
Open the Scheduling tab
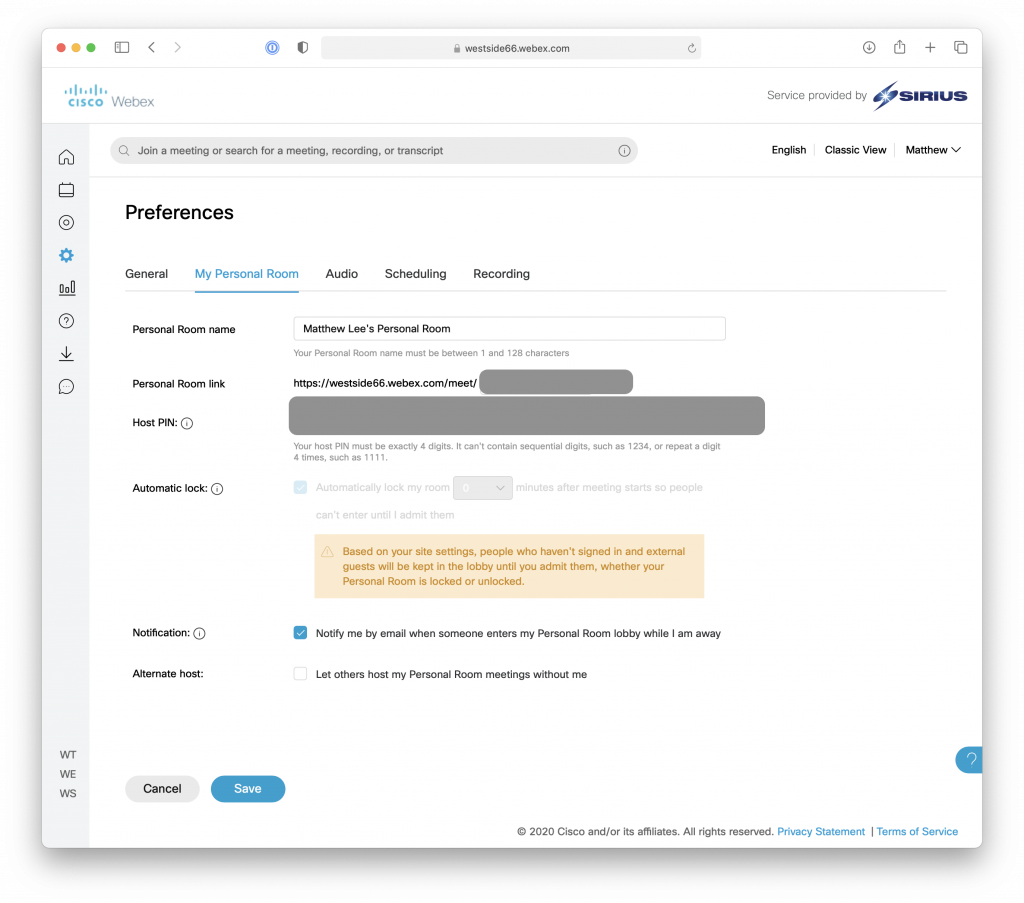(x=415, y=274)
